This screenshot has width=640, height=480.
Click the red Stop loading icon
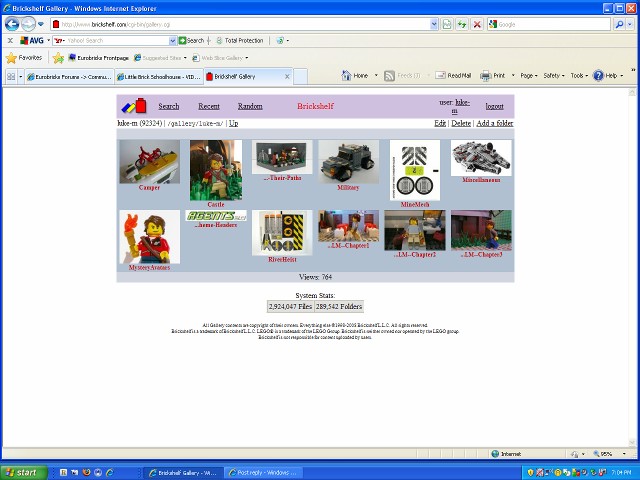coord(477,24)
